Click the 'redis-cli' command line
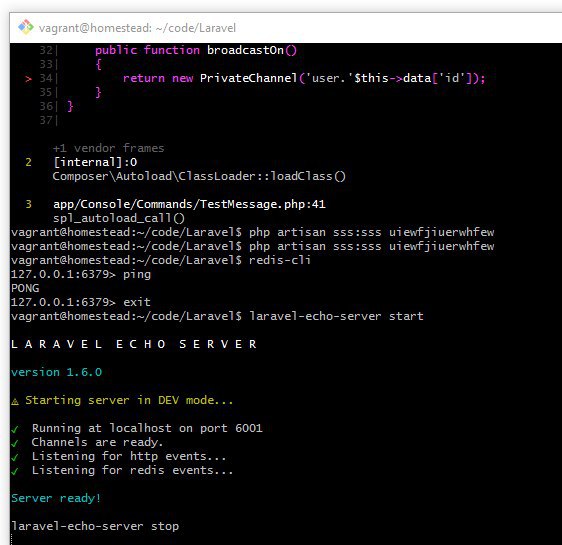 coord(161,260)
